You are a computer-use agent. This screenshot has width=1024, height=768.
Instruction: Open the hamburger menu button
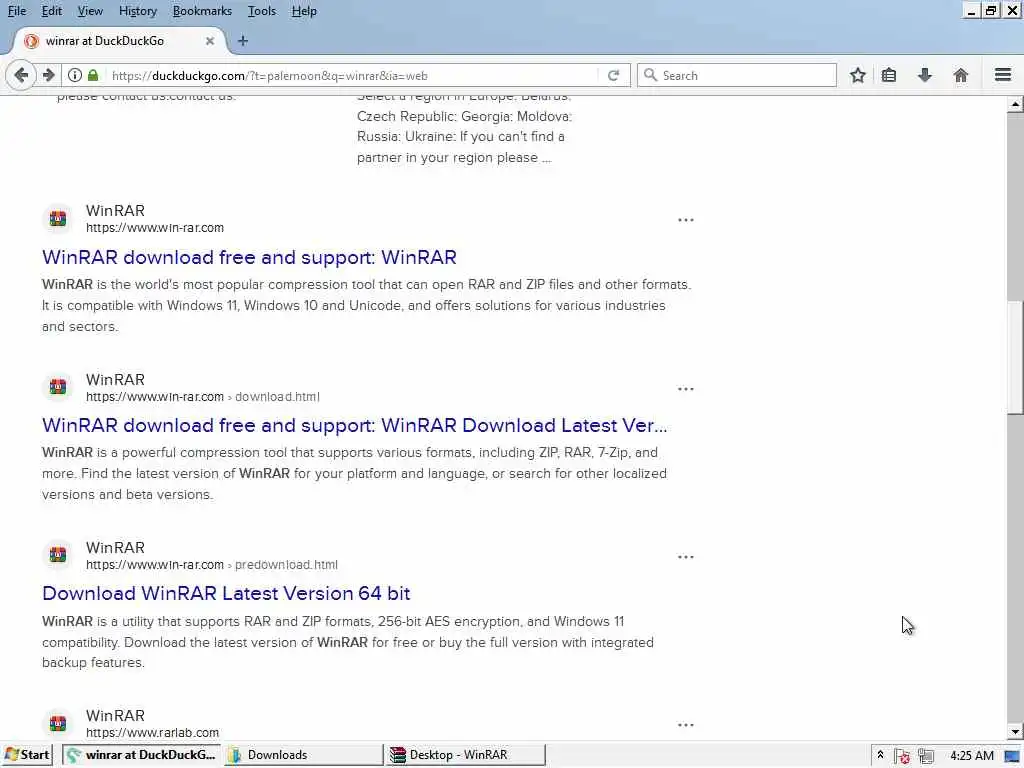[x=1003, y=75]
